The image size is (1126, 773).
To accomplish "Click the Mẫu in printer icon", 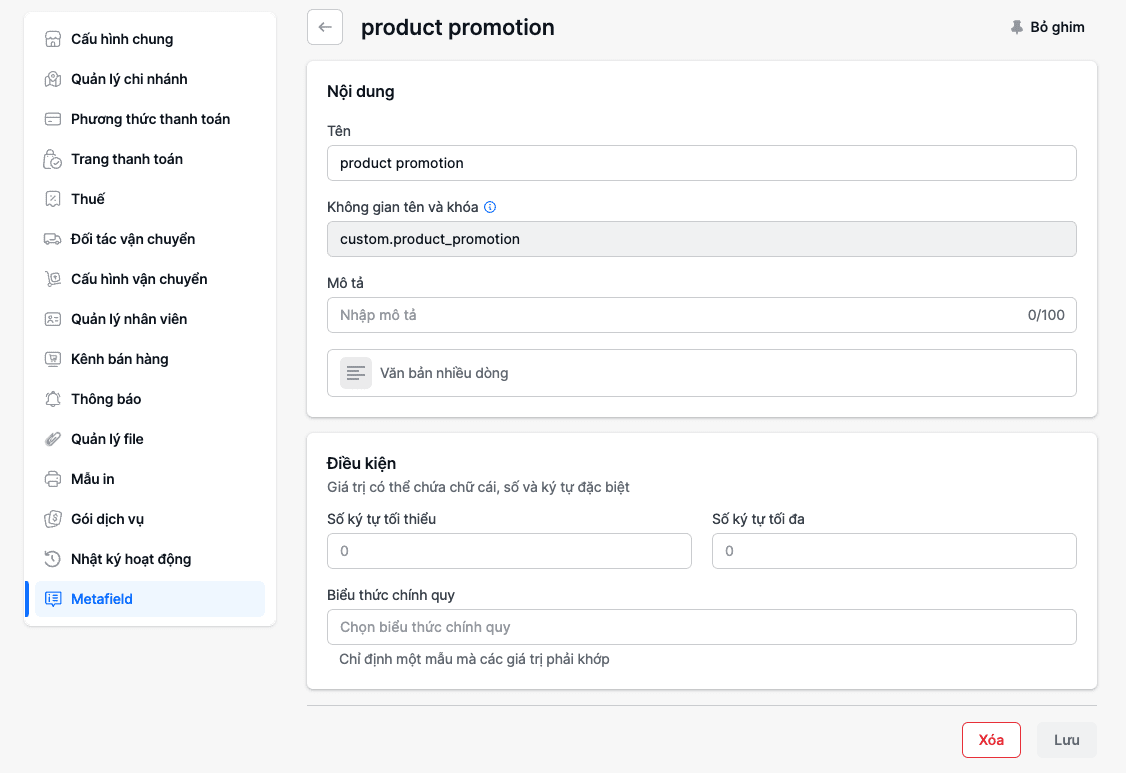I will coord(53,479).
